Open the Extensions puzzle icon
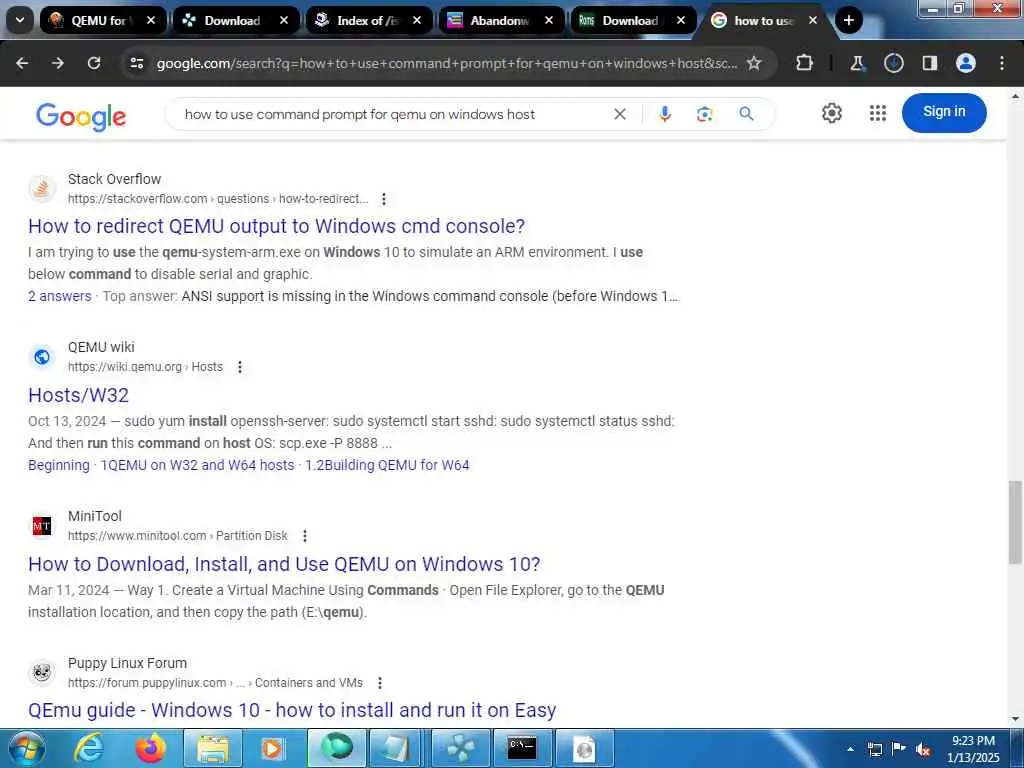The image size is (1024, 768). 805,63
